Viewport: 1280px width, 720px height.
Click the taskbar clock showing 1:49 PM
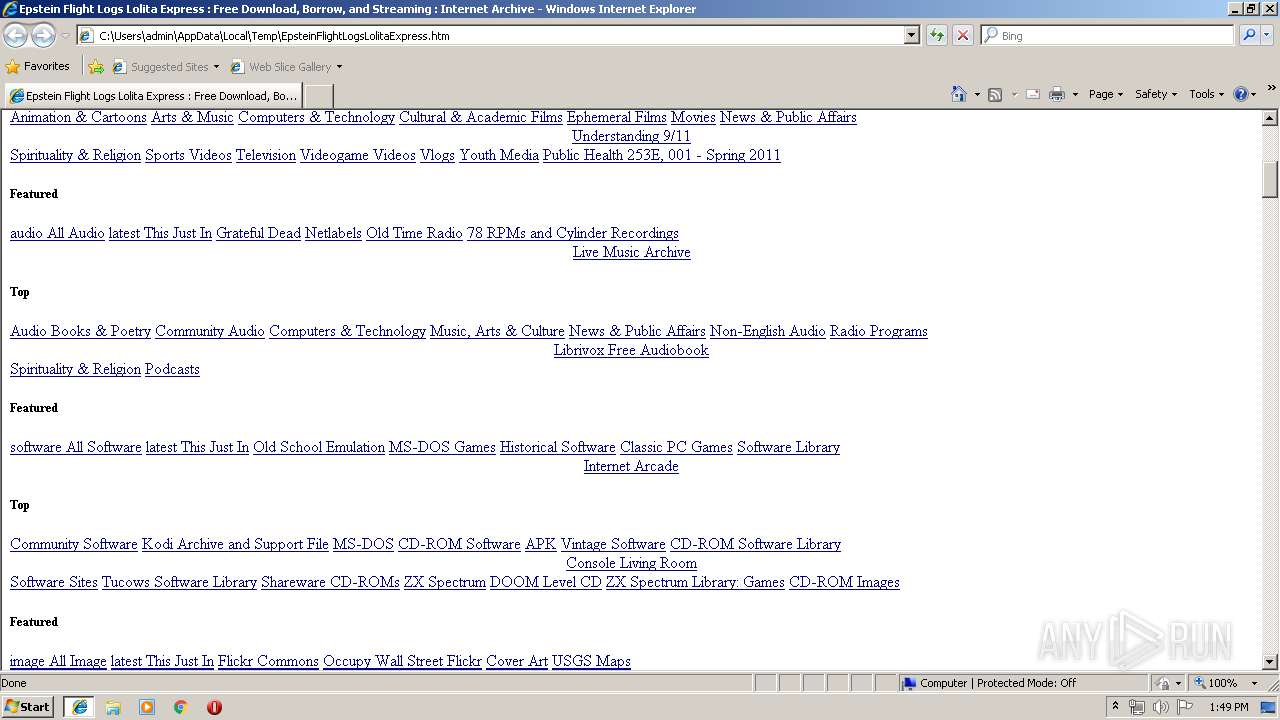tap(1228, 707)
